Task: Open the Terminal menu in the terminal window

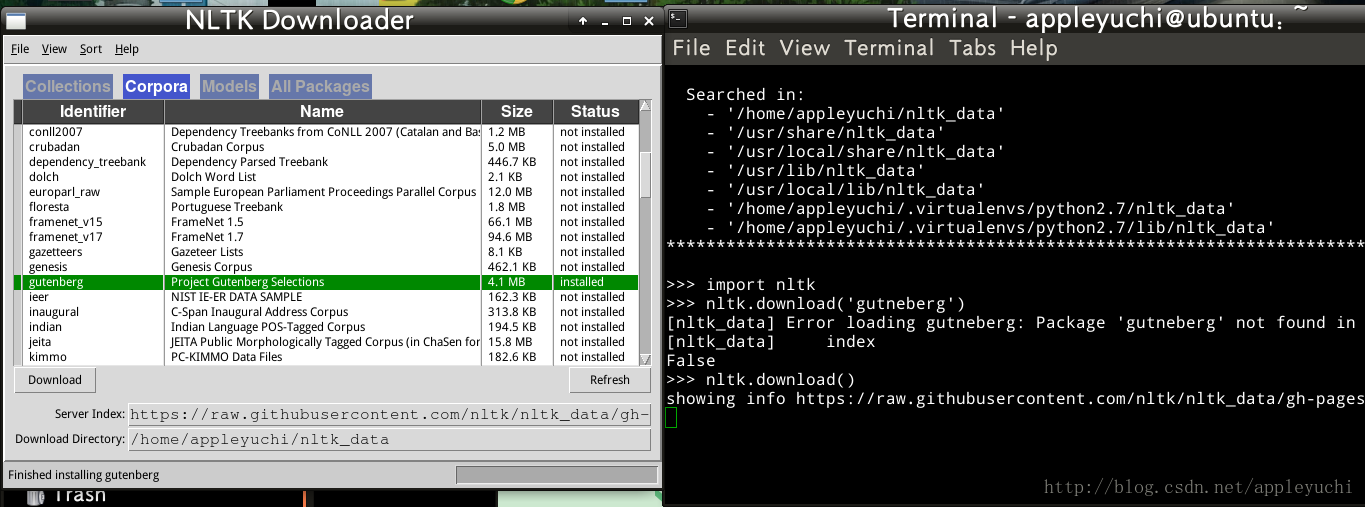Action: coord(889,48)
